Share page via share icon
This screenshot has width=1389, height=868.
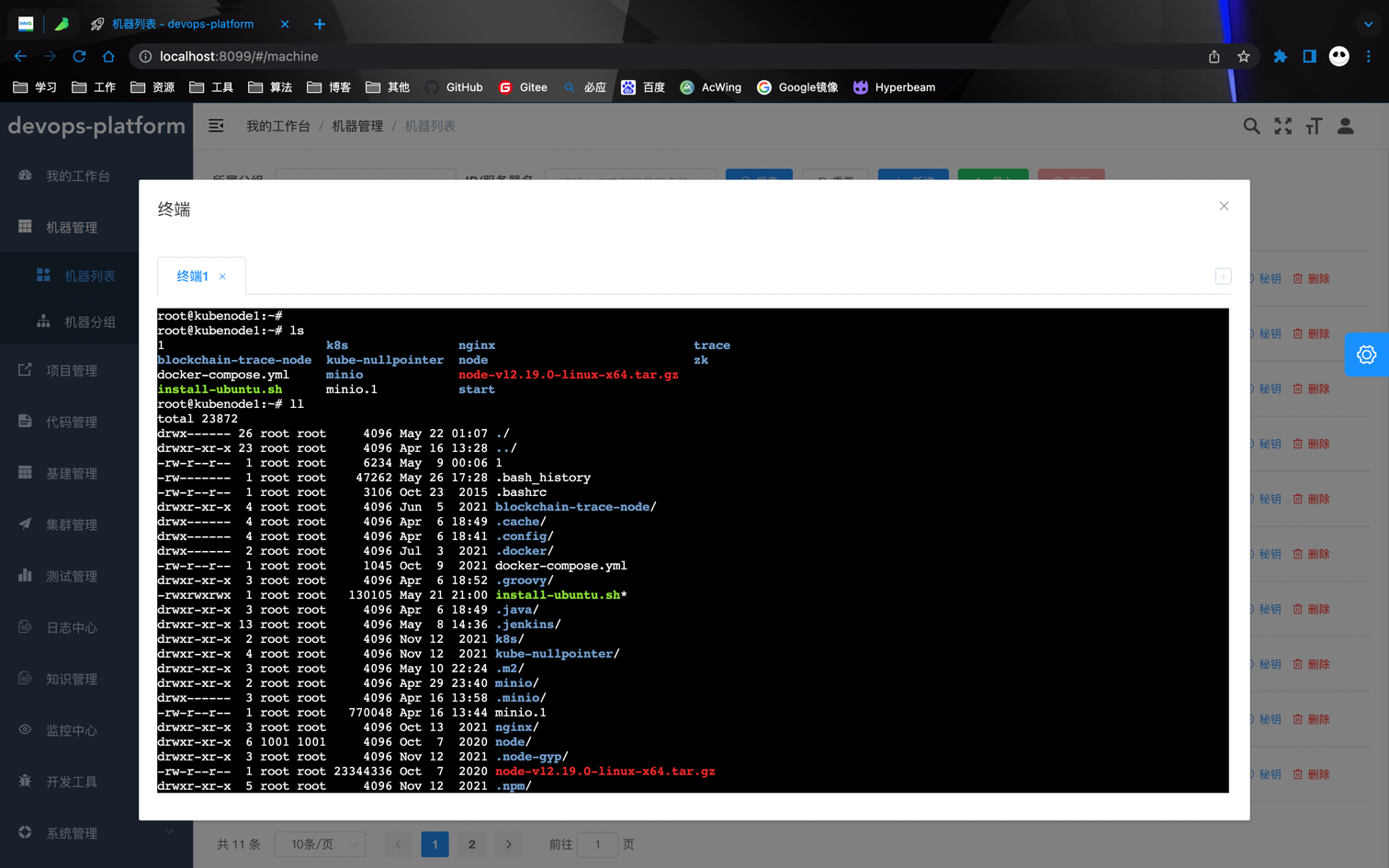click(x=1214, y=56)
